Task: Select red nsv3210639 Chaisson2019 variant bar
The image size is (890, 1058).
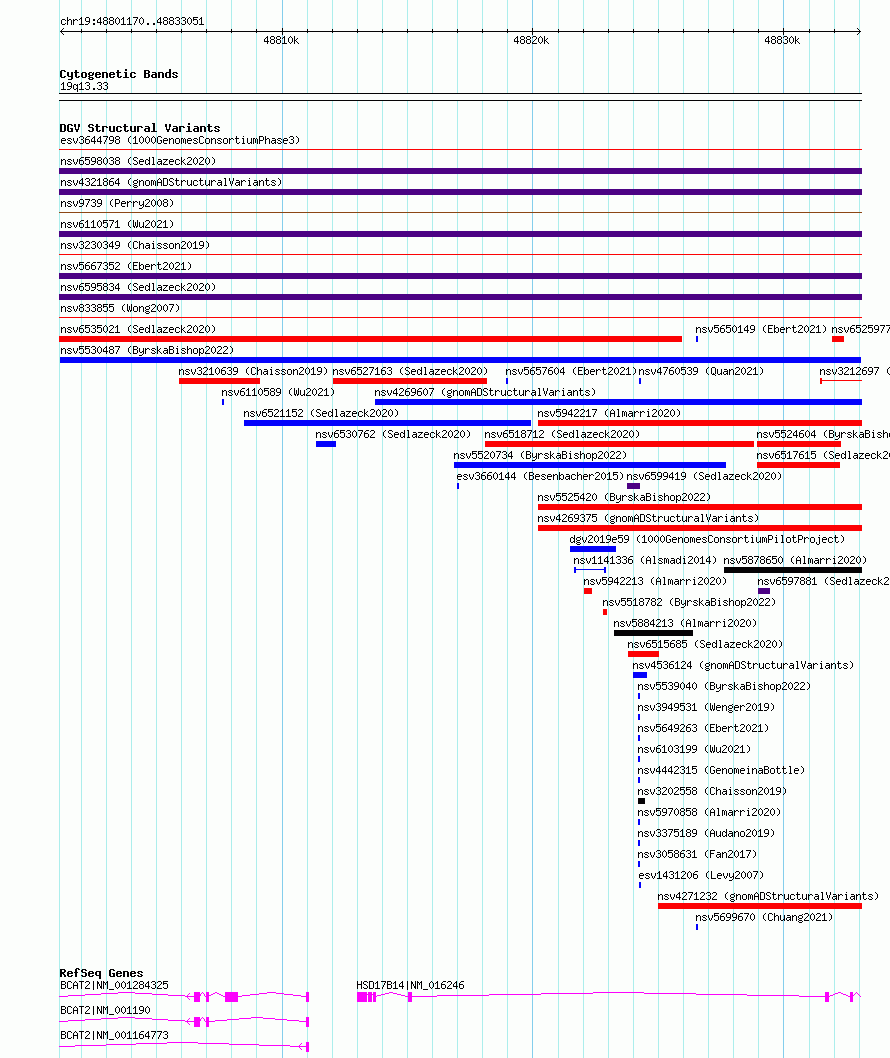Action: pyautogui.click(x=219, y=381)
